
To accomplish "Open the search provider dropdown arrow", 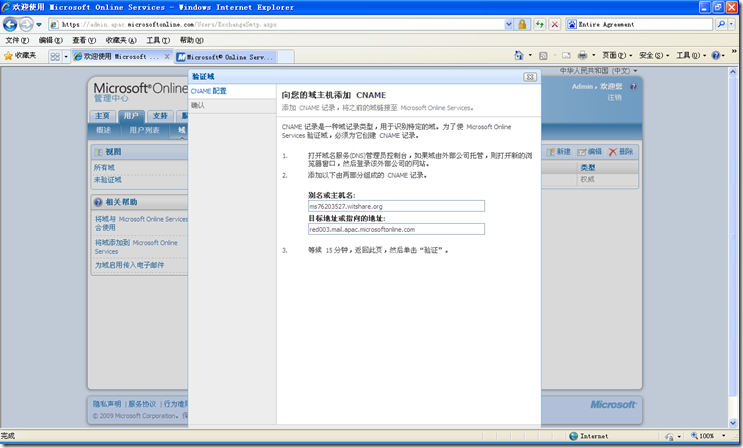I will [x=731, y=24].
